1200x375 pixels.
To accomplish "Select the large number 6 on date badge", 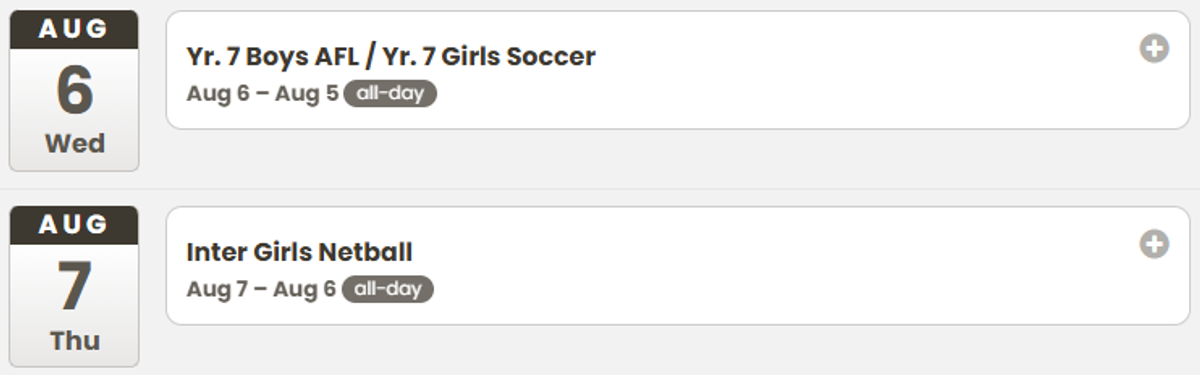I will [74, 91].
